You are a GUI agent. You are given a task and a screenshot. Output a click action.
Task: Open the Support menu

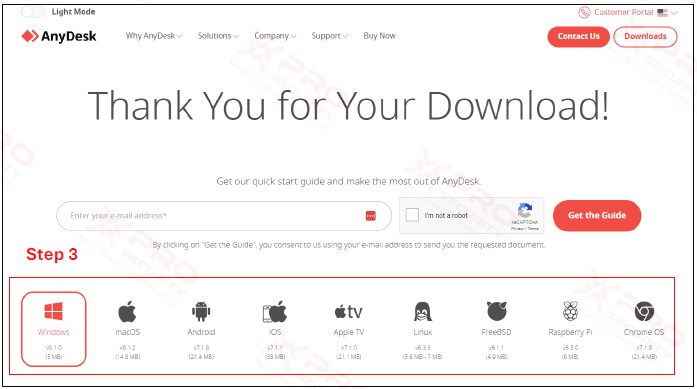point(330,36)
